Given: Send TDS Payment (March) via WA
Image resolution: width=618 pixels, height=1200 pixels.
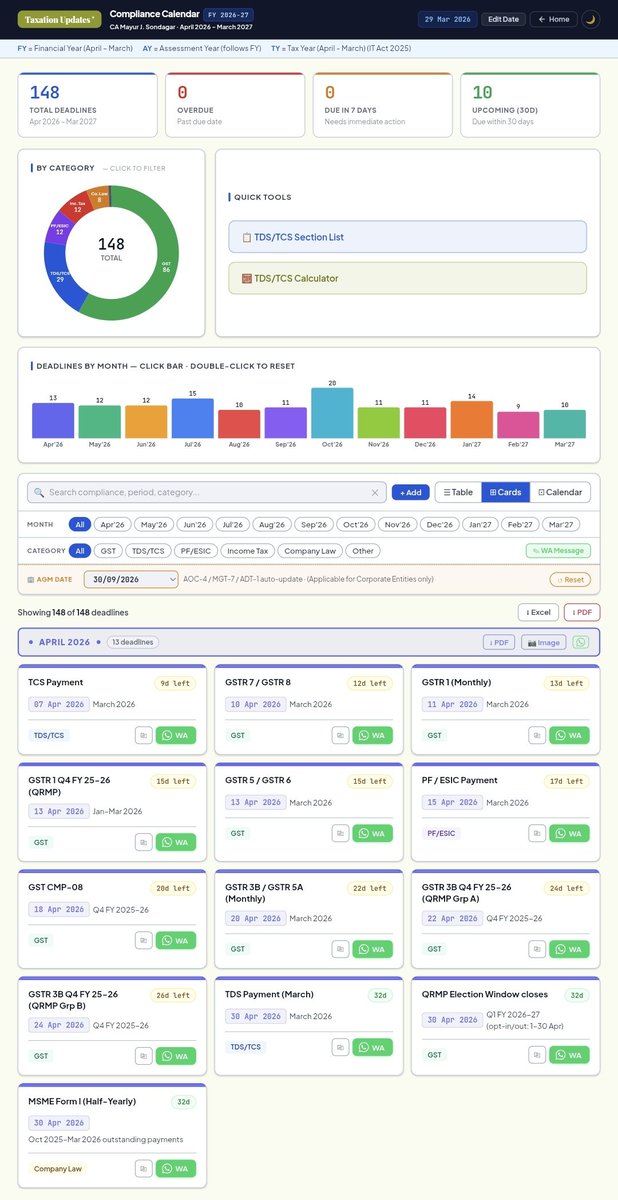Looking at the screenshot, I should 373,1047.
